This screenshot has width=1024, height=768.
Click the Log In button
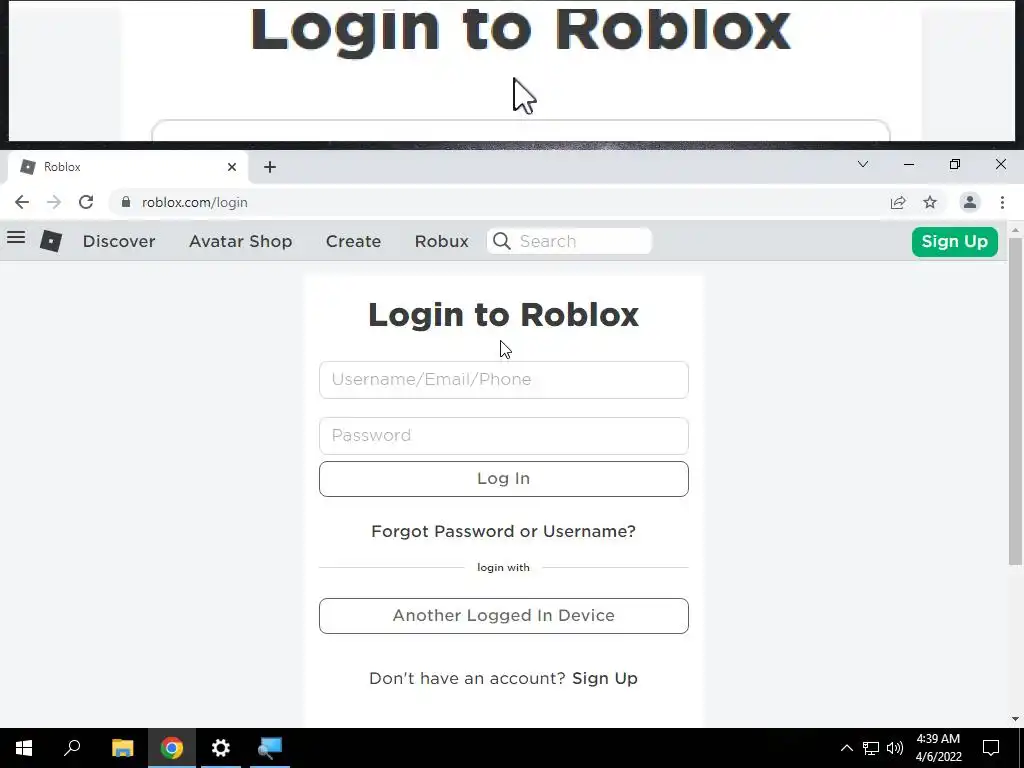[x=504, y=479]
